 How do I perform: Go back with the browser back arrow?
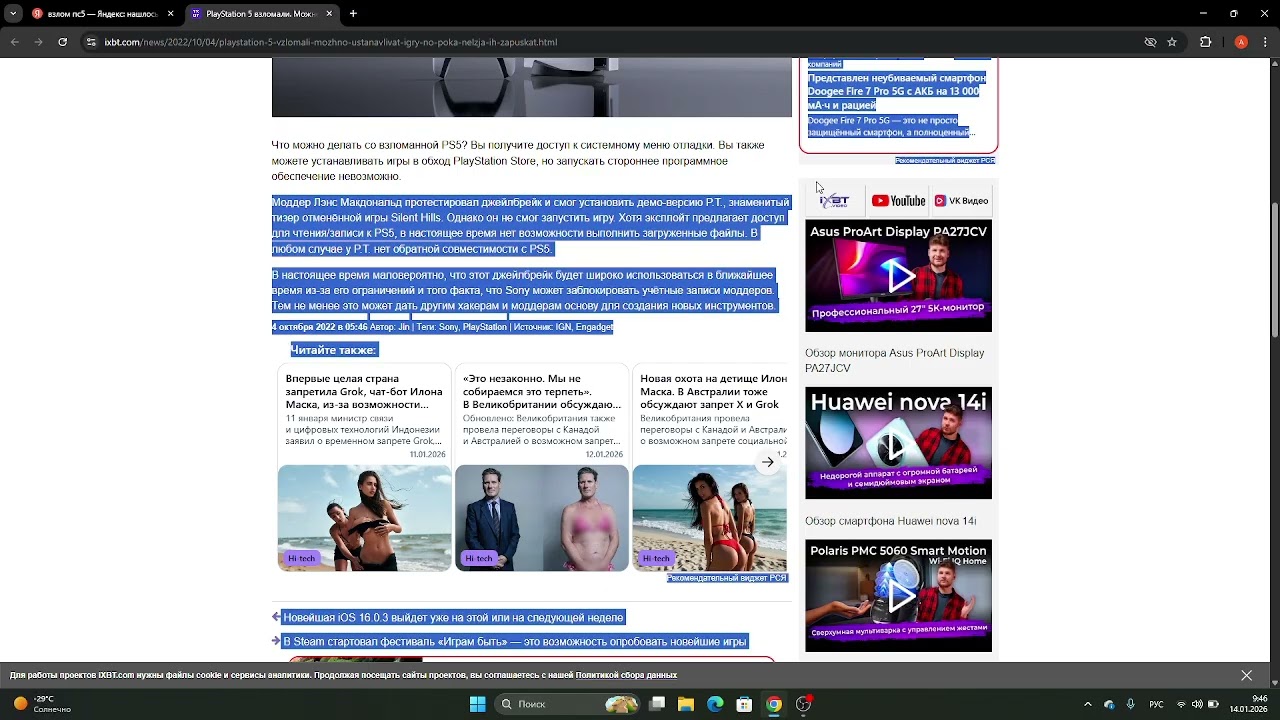[x=14, y=42]
